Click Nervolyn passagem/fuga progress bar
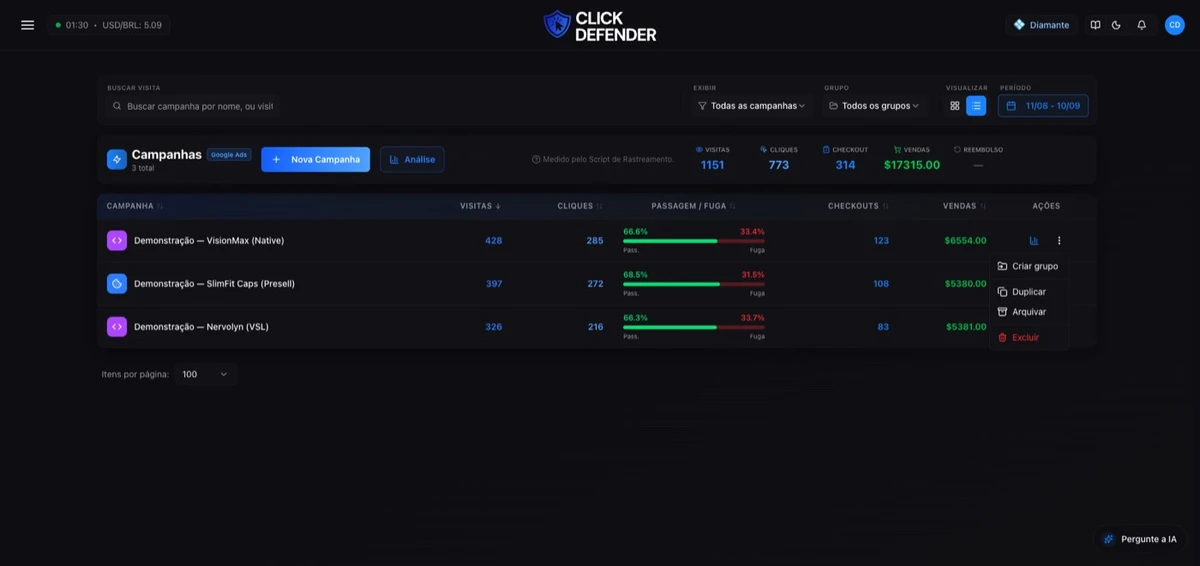The image size is (1200, 566). coord(694,327)
